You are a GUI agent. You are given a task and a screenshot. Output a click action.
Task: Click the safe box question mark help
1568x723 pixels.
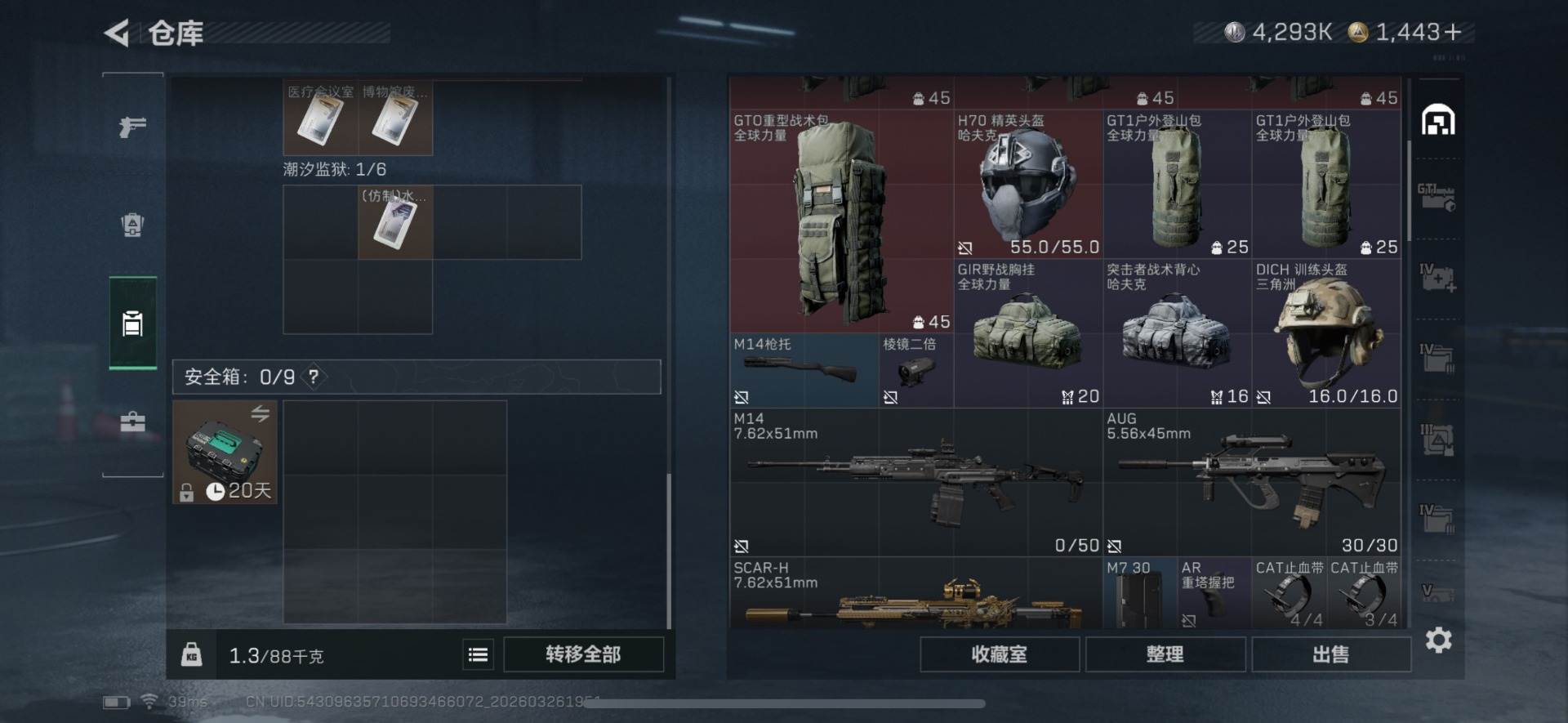click(314, 377)
